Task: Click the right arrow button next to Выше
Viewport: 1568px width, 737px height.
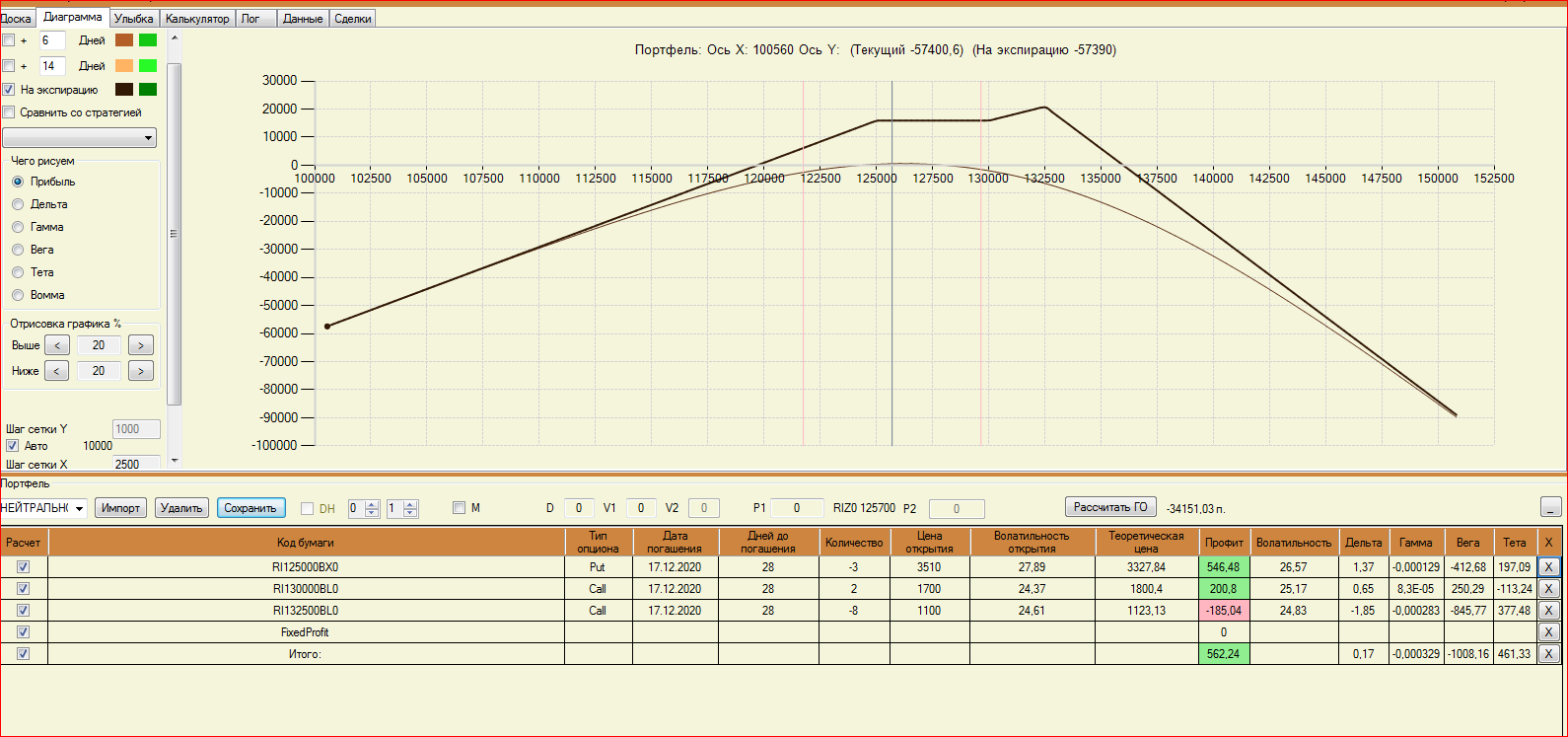Action: [x=141, y=345]
